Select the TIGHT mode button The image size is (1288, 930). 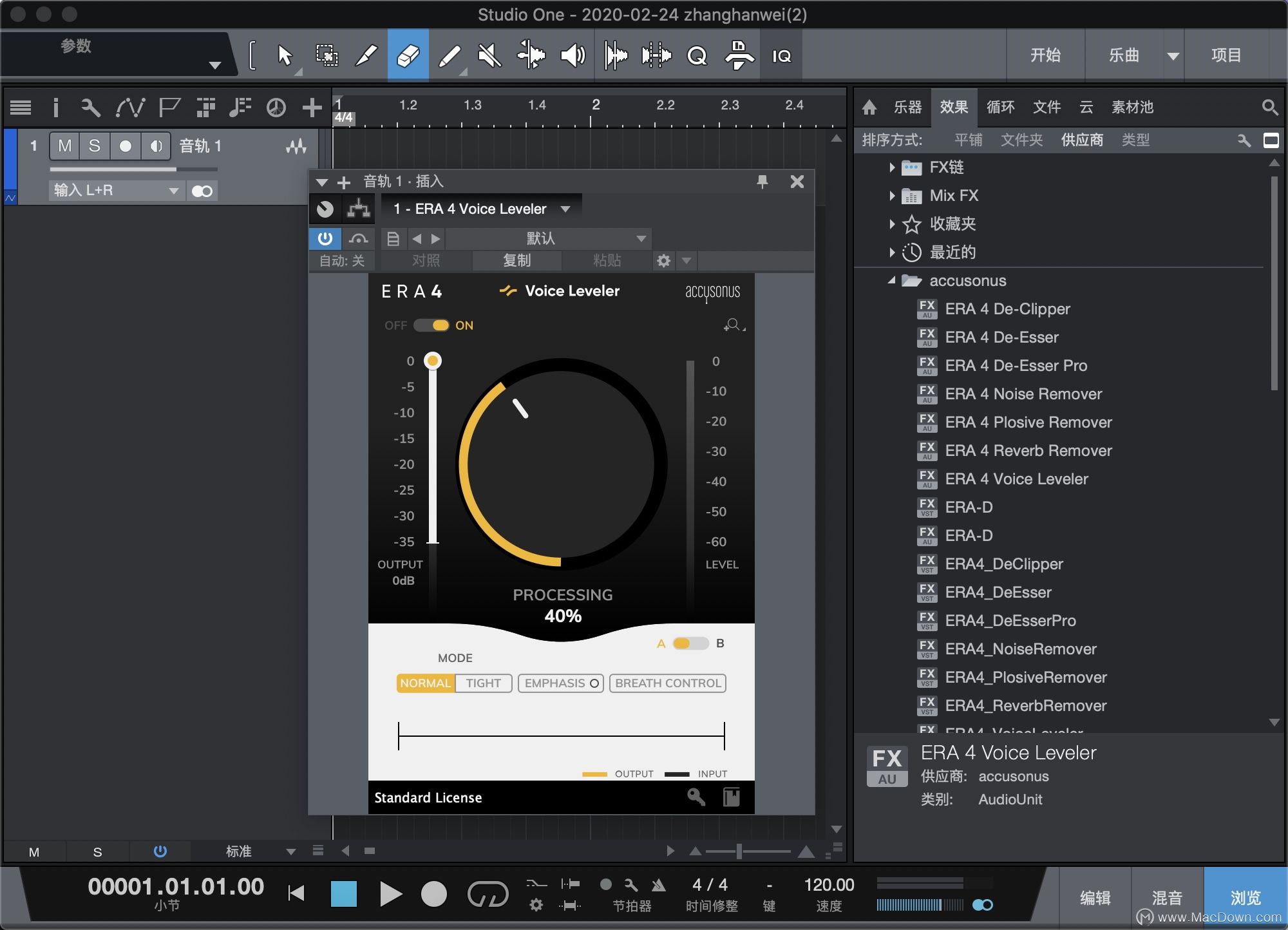483,683
